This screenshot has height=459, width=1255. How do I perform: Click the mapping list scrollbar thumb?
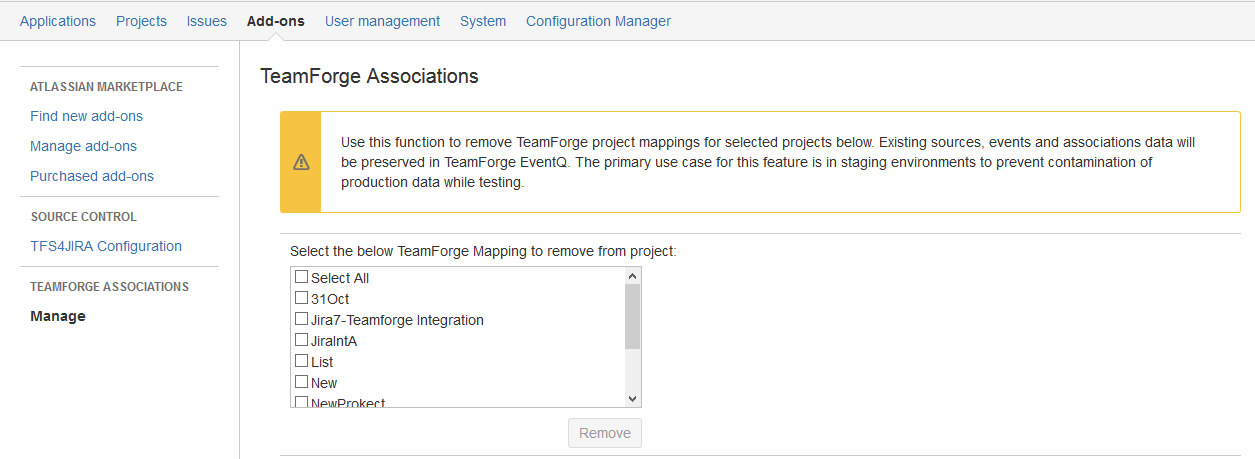632,316
